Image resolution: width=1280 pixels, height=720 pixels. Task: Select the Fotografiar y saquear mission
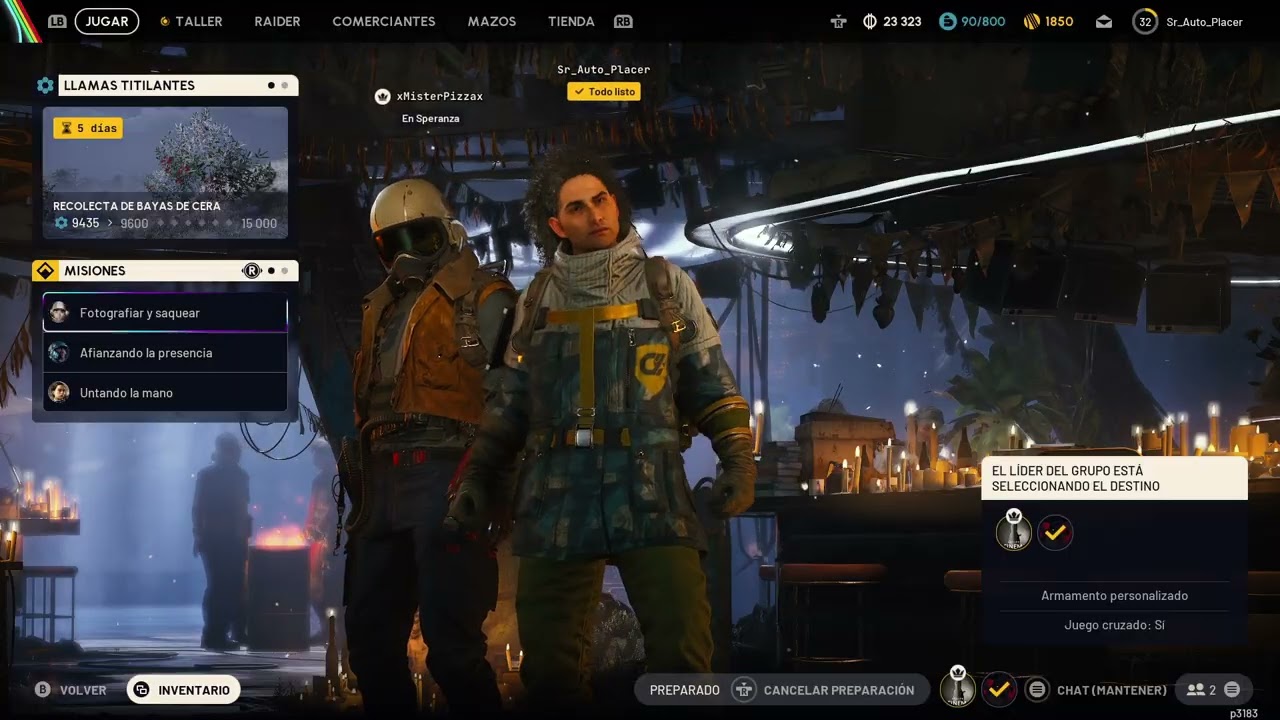pyautogui.click(x=165, y=313)
